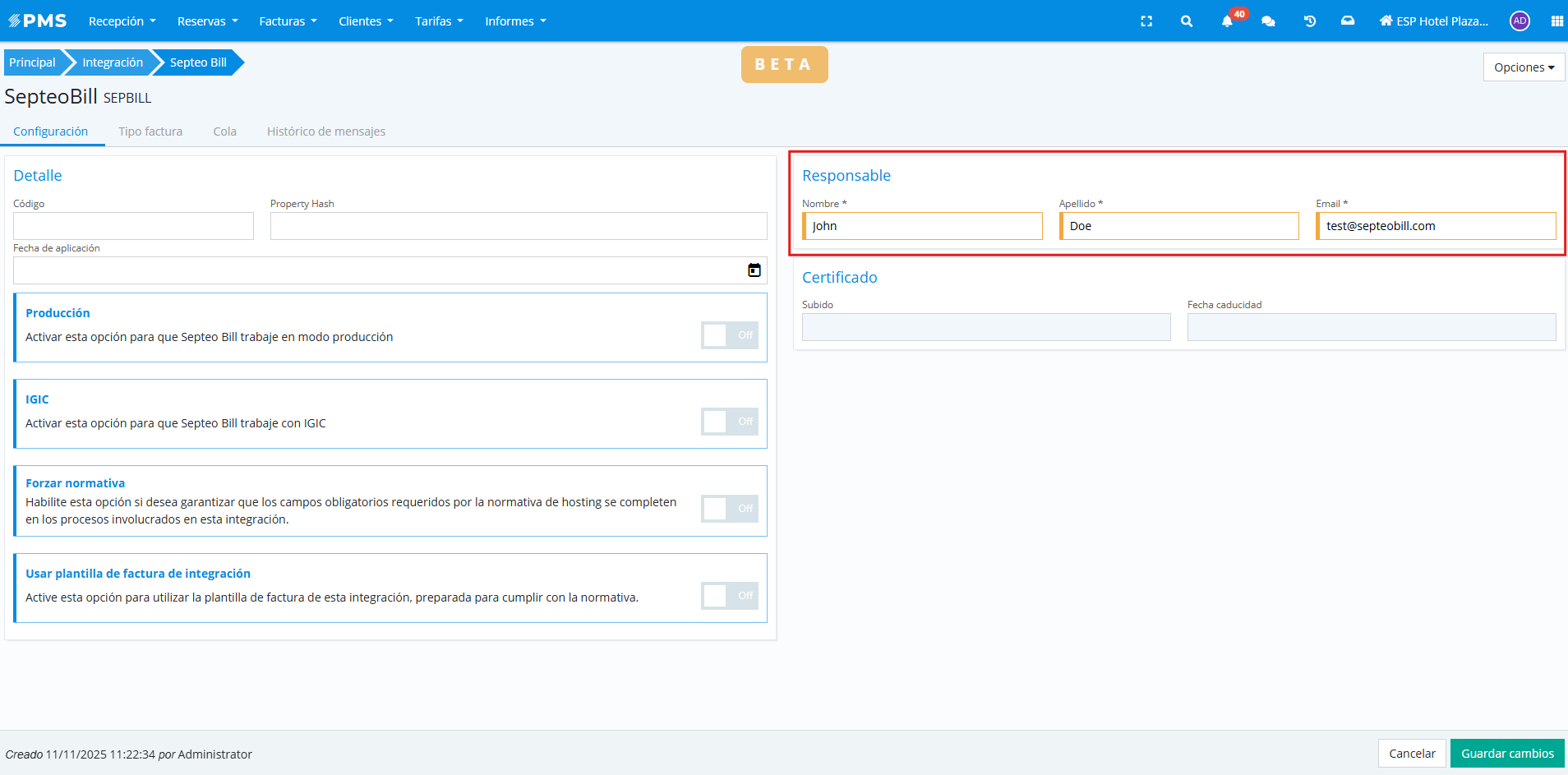1568x775 pixels.
Task: Enable the Producción mode toggle
Action: click(x=729, y=335)
